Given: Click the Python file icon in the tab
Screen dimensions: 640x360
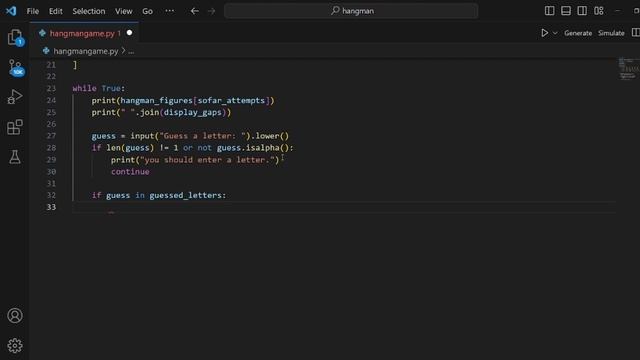Looking at the screenshot, I should click(42, 33).
